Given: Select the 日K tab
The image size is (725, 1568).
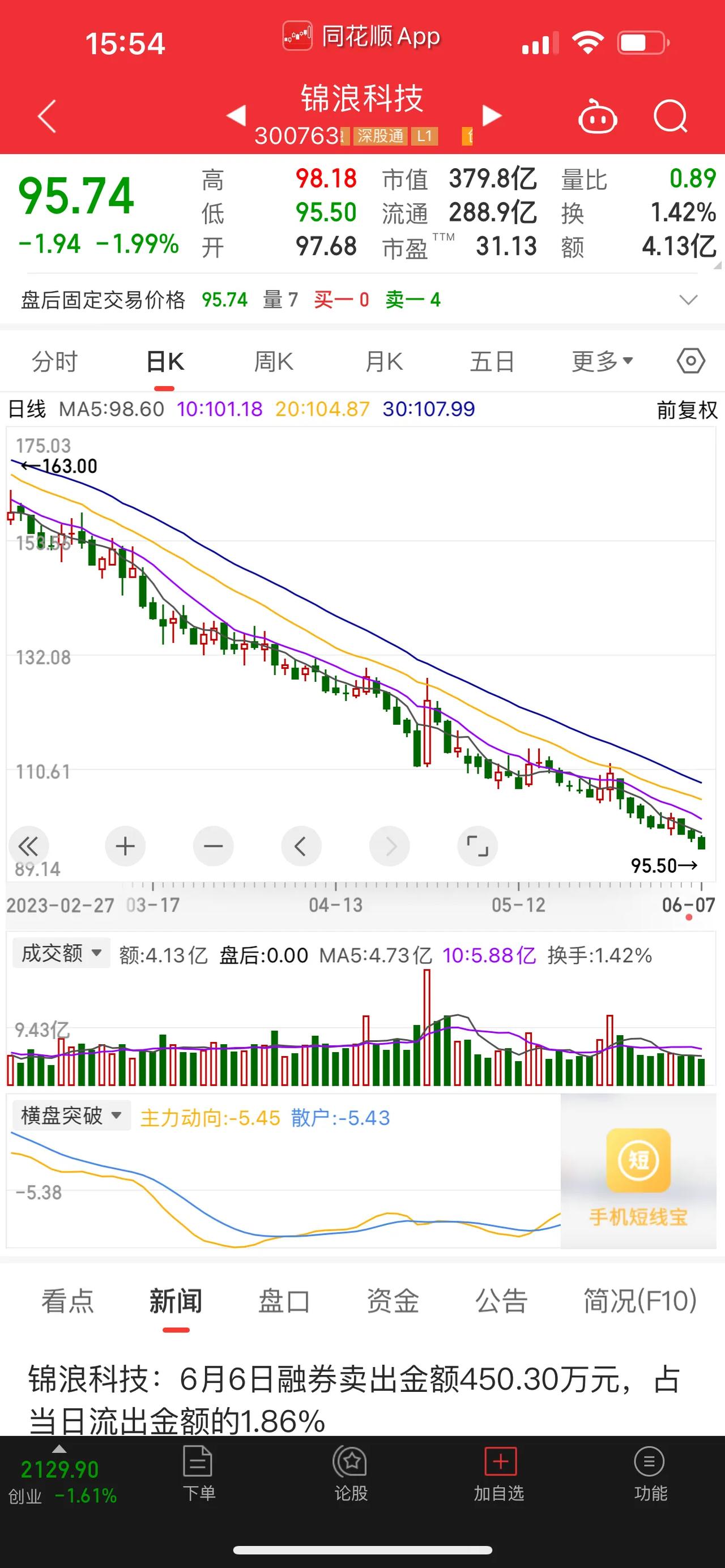Looking at the screenshot, I should (165, 362).
